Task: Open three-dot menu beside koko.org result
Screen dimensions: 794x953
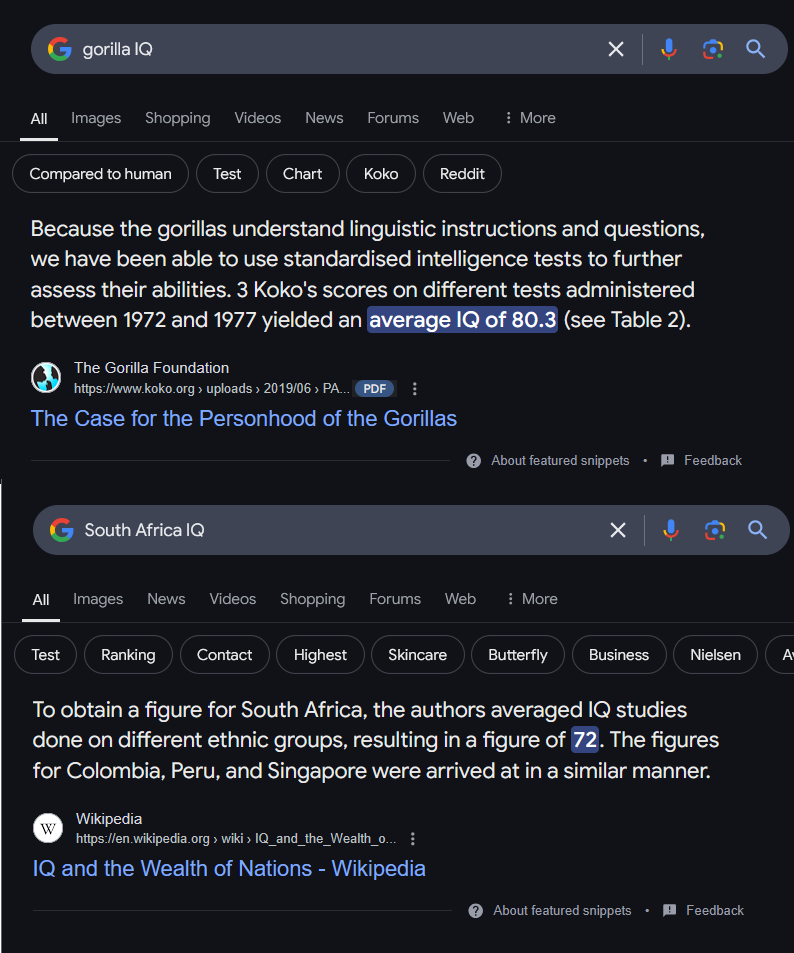Action: pyautogui.click(x=415, y=388)
